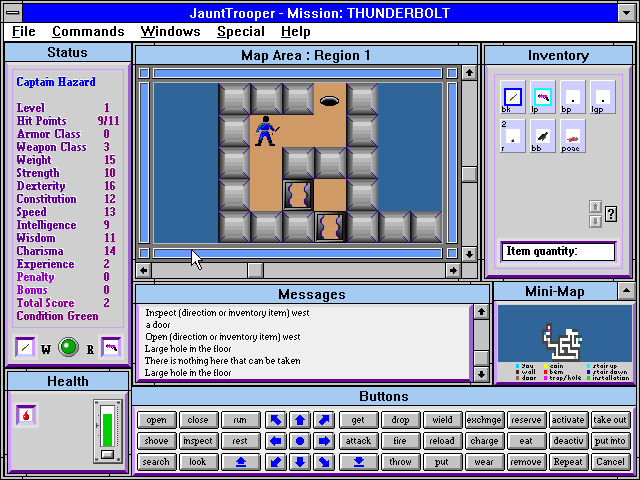
Task: Click the Cancel button
Action: tap(610, 462)
